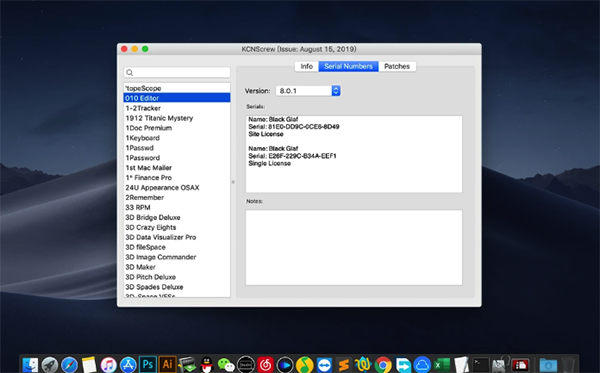
Task: Switch to the Info tab
Action: (307, 66)
